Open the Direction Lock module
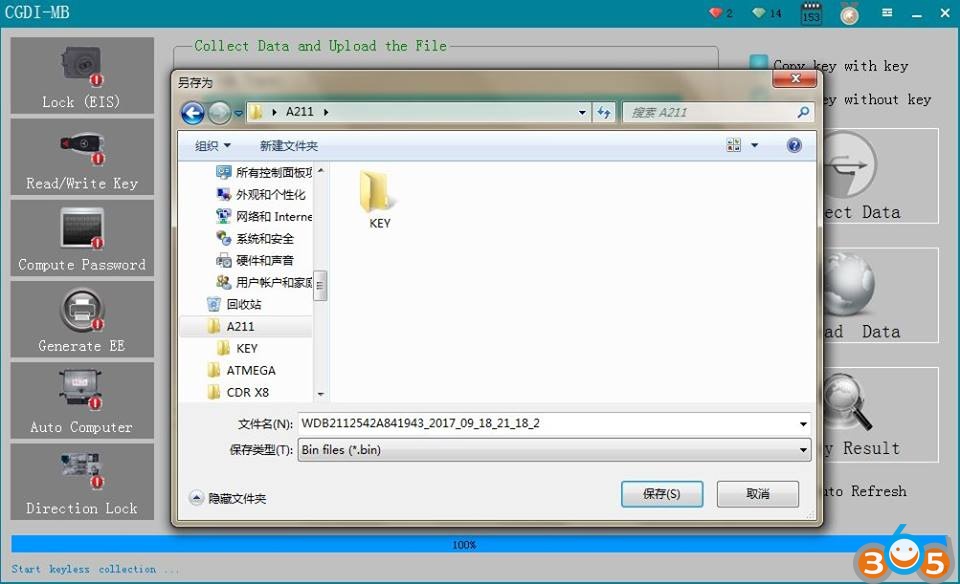The image size is (960, 584). coord(81,481)
